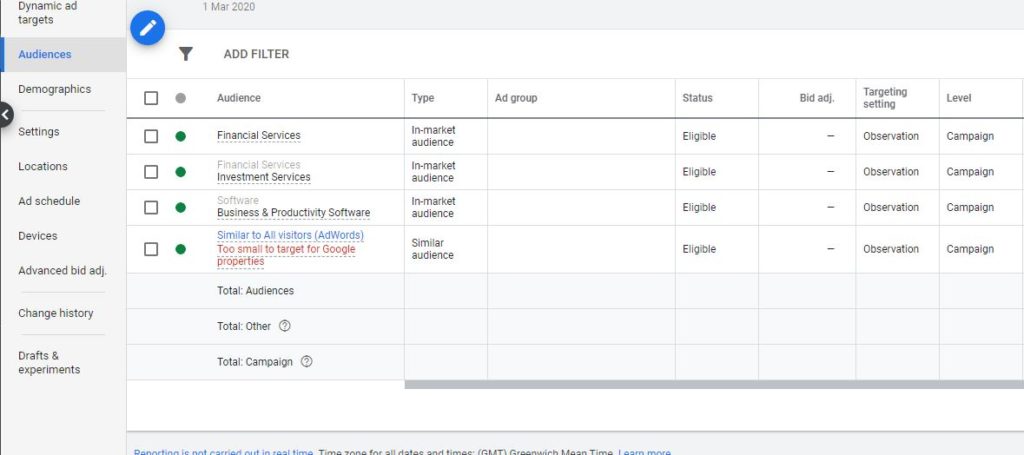Image resolution: width=1024 pixels, height=455 pixels.
Task: Click status dot for Business & Productivity Software
Action: [x=181, y=208]
